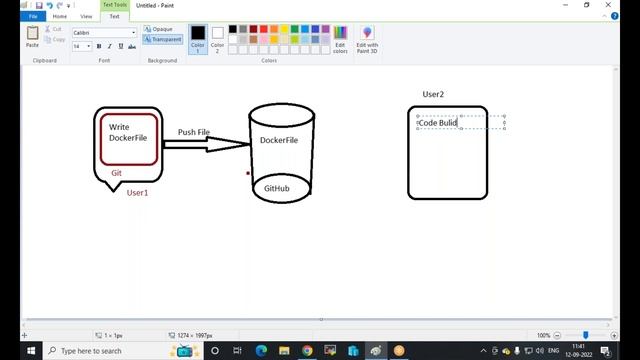Open the notification center icon

click(x=605, y=351)
